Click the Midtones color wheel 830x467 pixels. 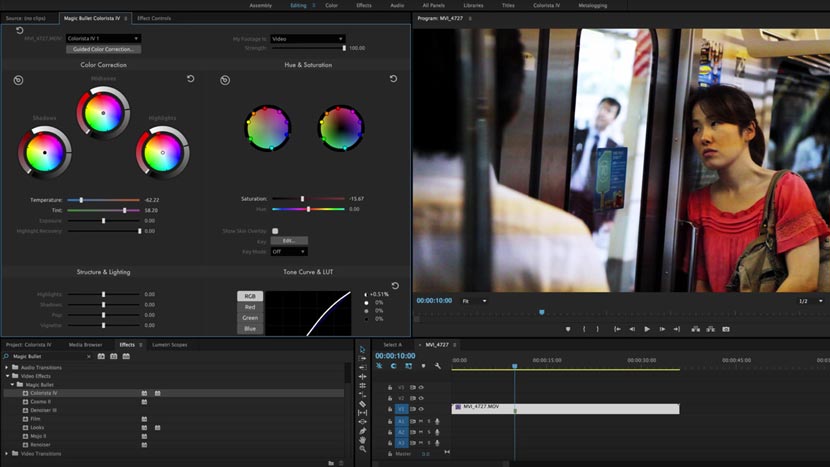[x=103, y=113]
